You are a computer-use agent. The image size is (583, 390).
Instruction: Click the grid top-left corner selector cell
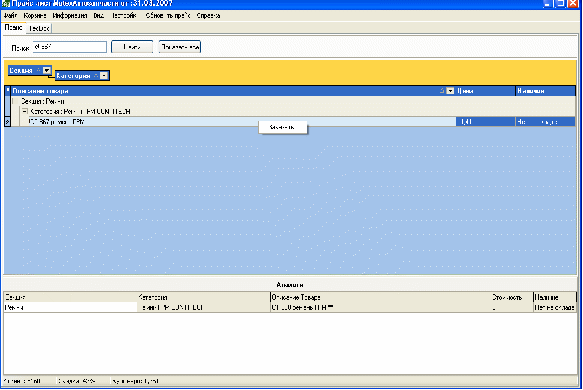pyautogui.click(x=7, y=91)
